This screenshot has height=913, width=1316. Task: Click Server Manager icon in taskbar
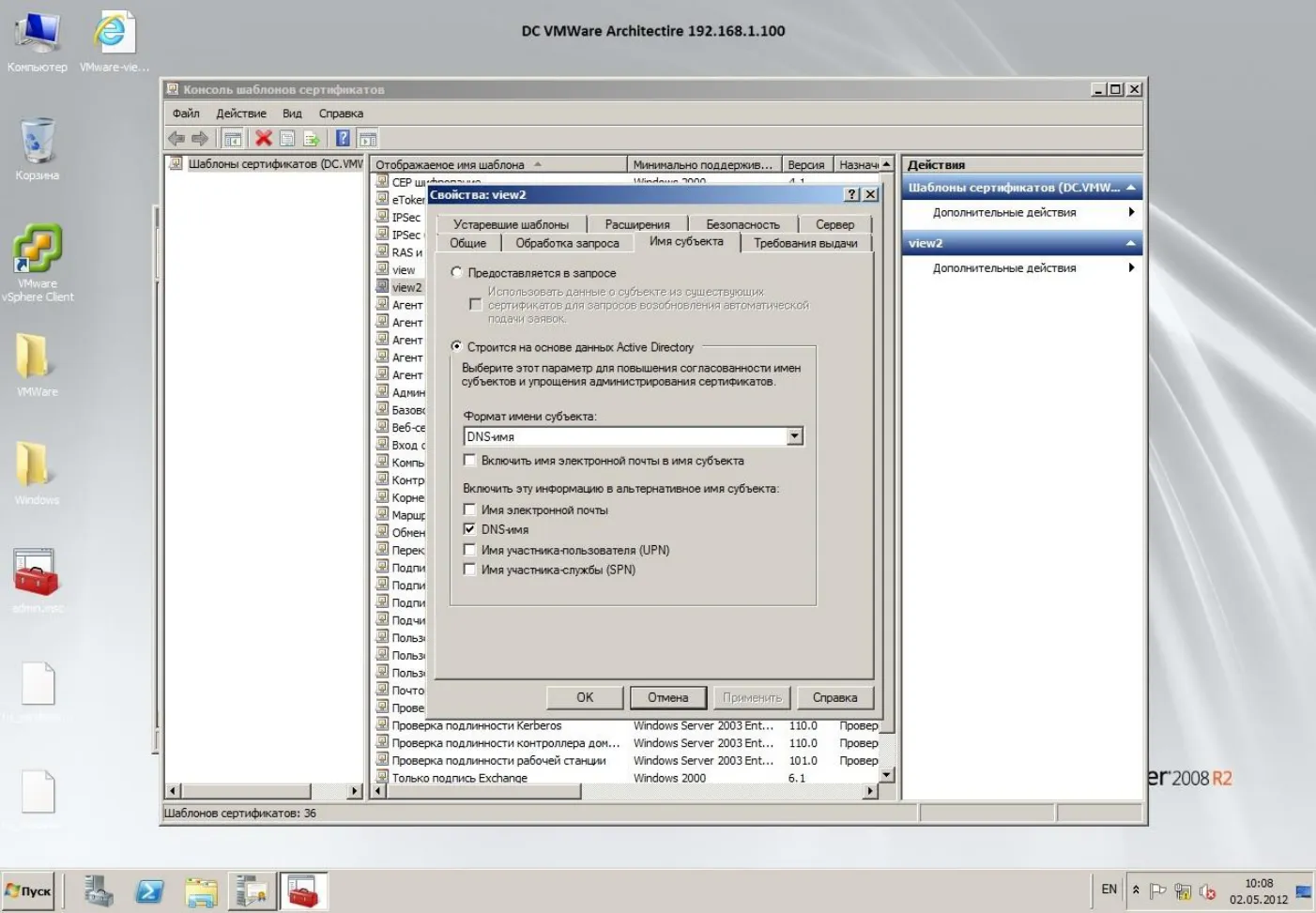[x=99, y=891]
